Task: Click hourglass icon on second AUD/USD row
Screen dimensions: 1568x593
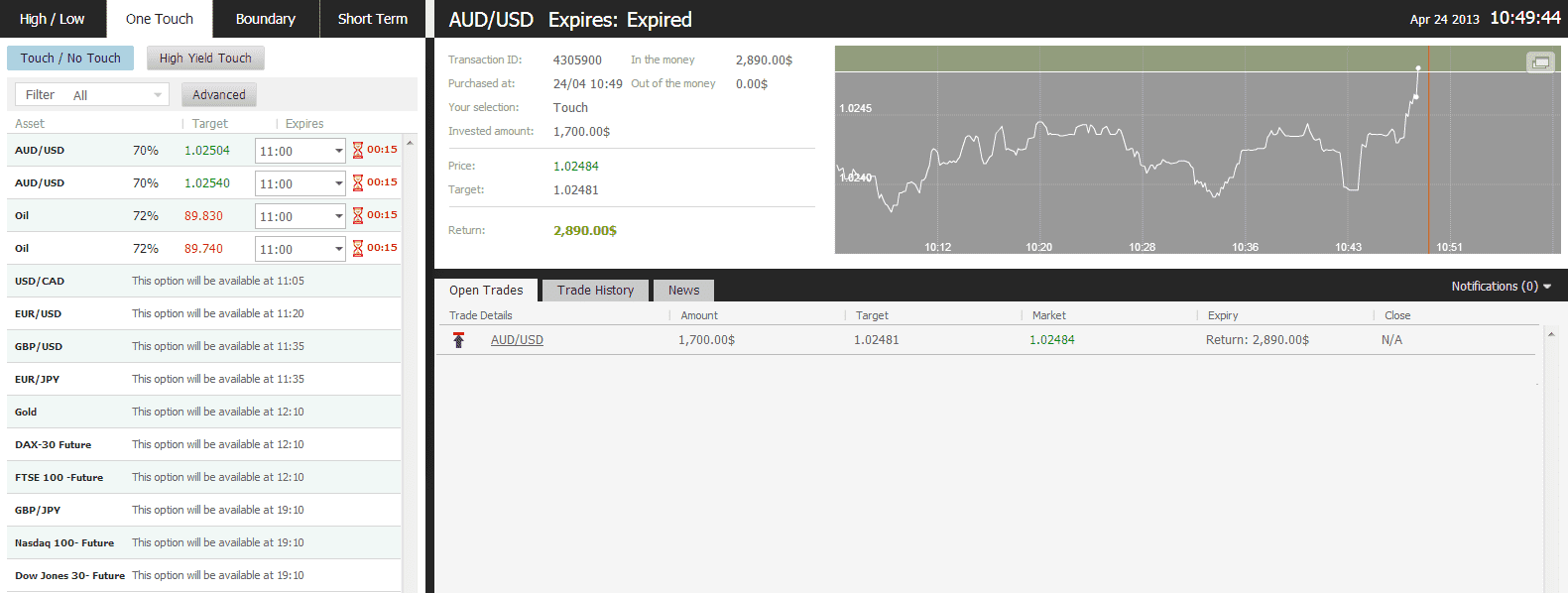Action: (x=358, y=183)
